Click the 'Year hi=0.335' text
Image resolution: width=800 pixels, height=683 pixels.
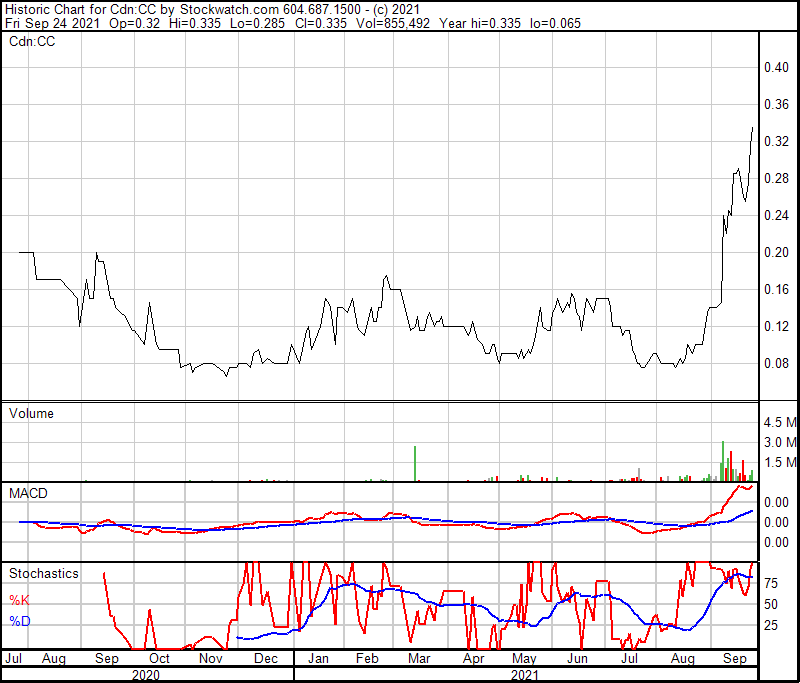[480, 23]
